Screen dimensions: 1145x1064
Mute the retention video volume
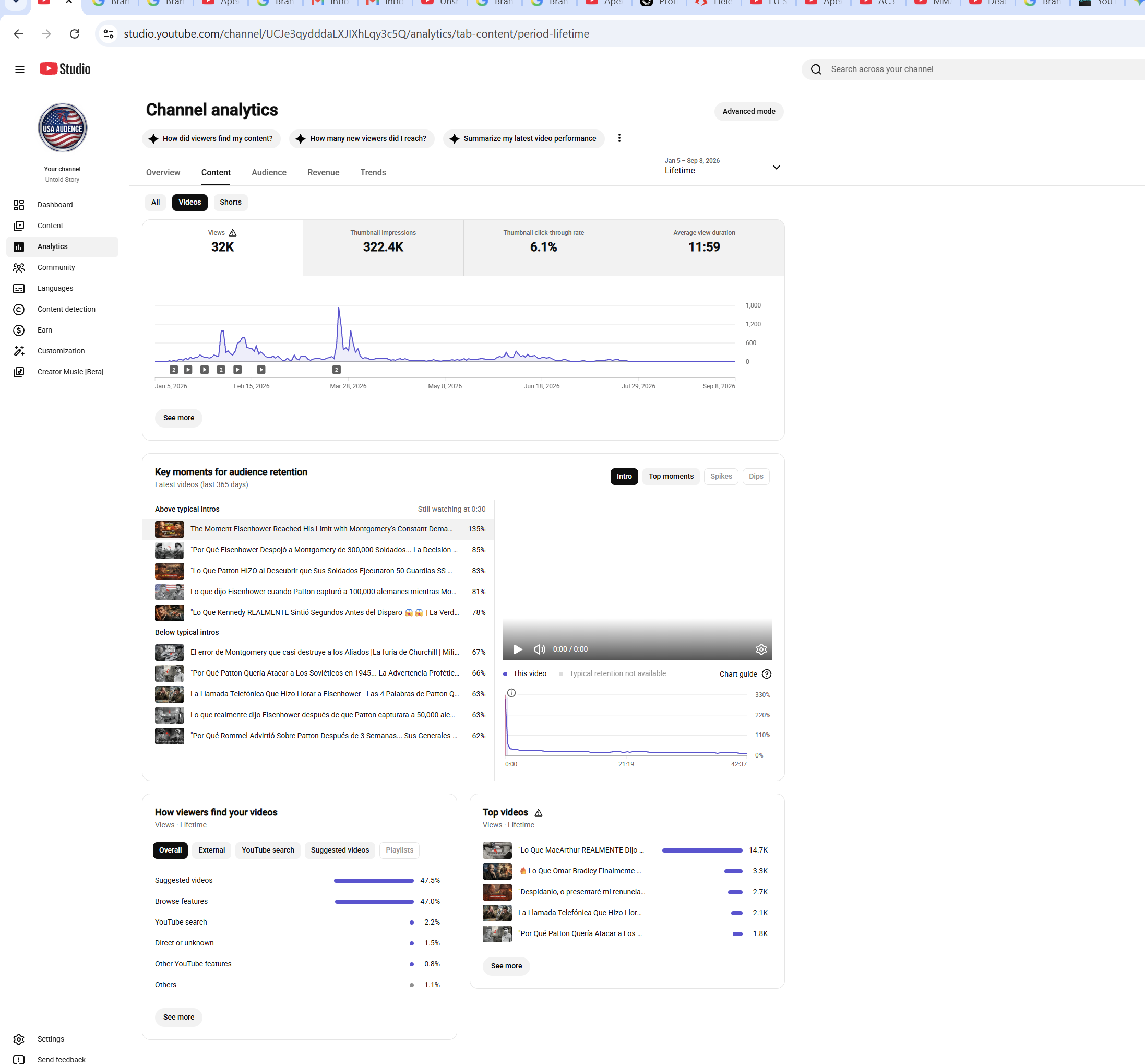(540, 649)
